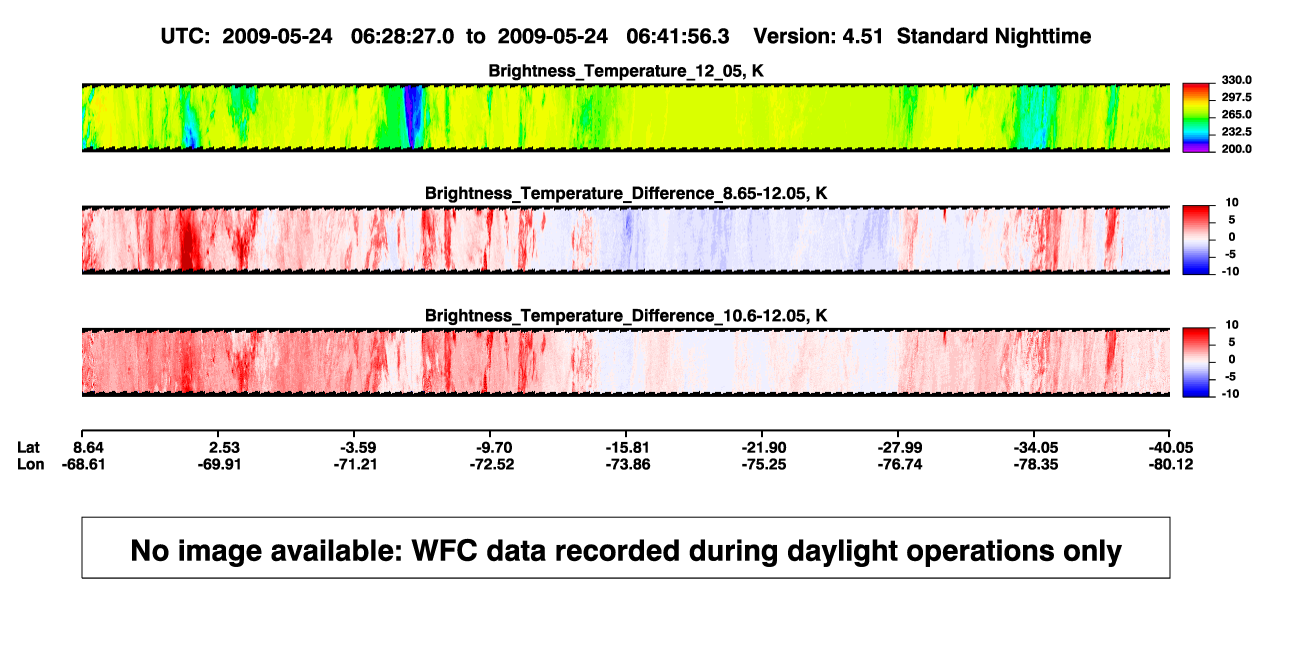Click the 297.5 colorbar label
This screenshot has width=1300, height=667.
pos(1234,97)
